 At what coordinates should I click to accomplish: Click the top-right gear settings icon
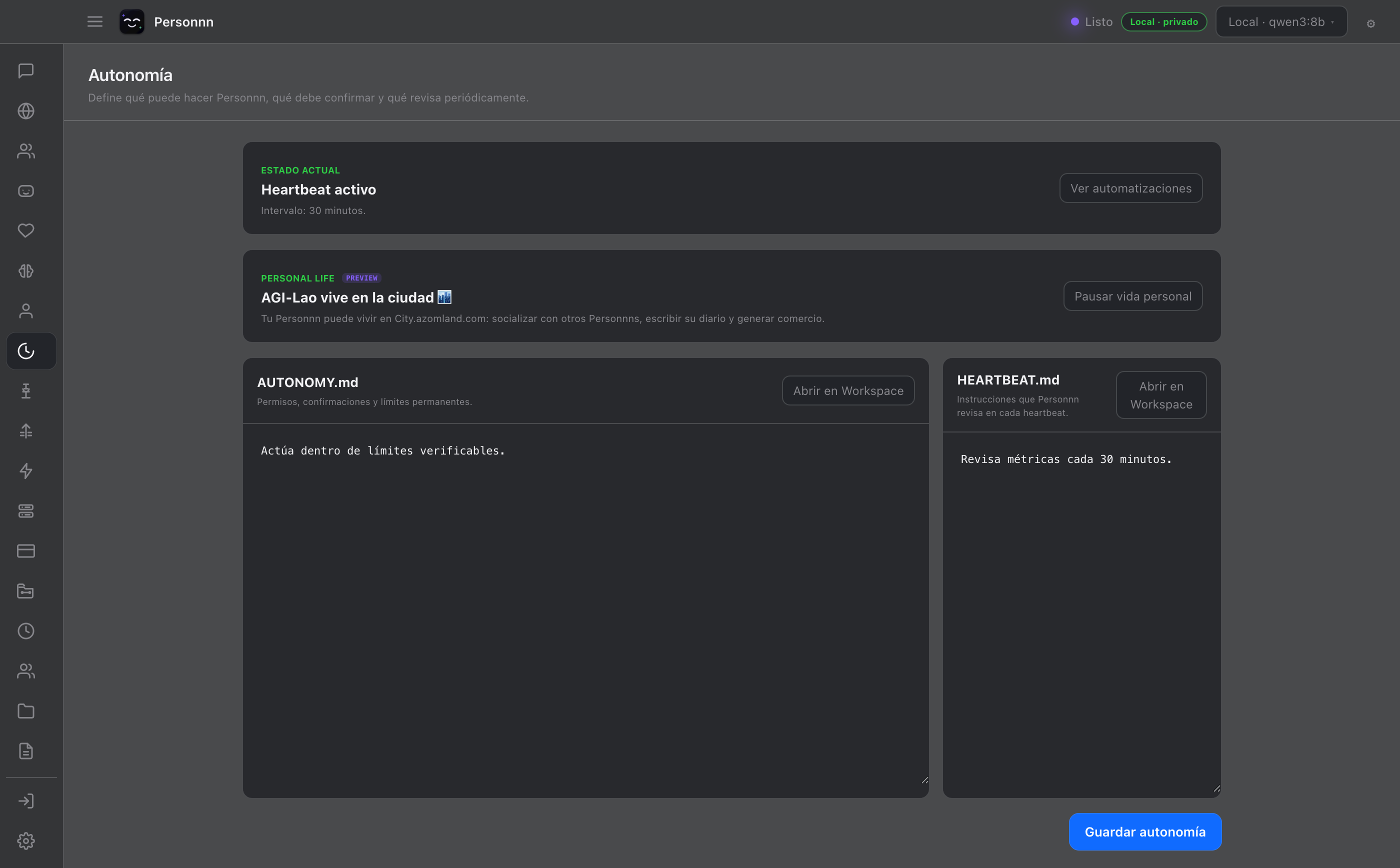click(1370, 23)
